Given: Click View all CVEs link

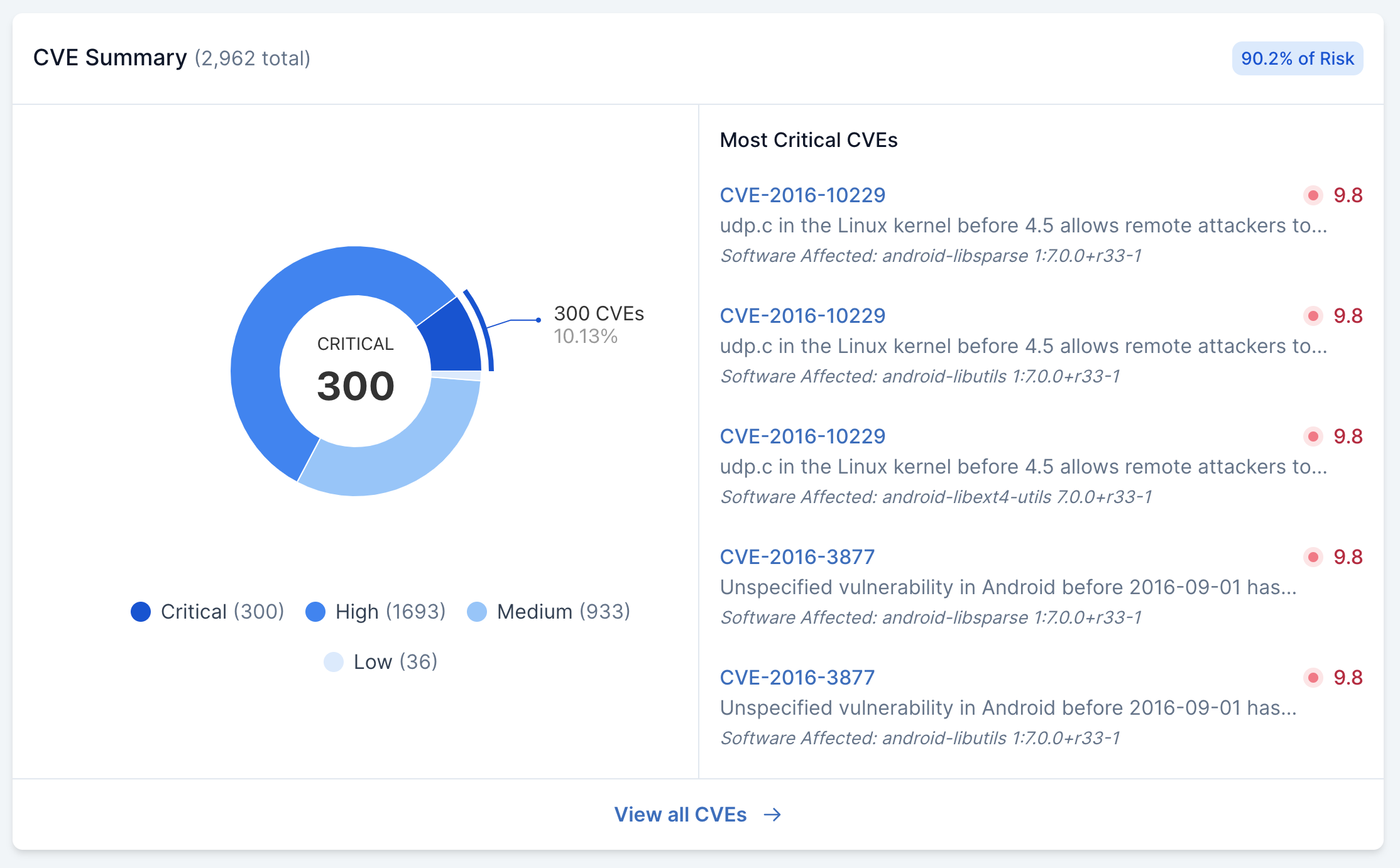Looking at the screenshot, I should coord(681,815).
